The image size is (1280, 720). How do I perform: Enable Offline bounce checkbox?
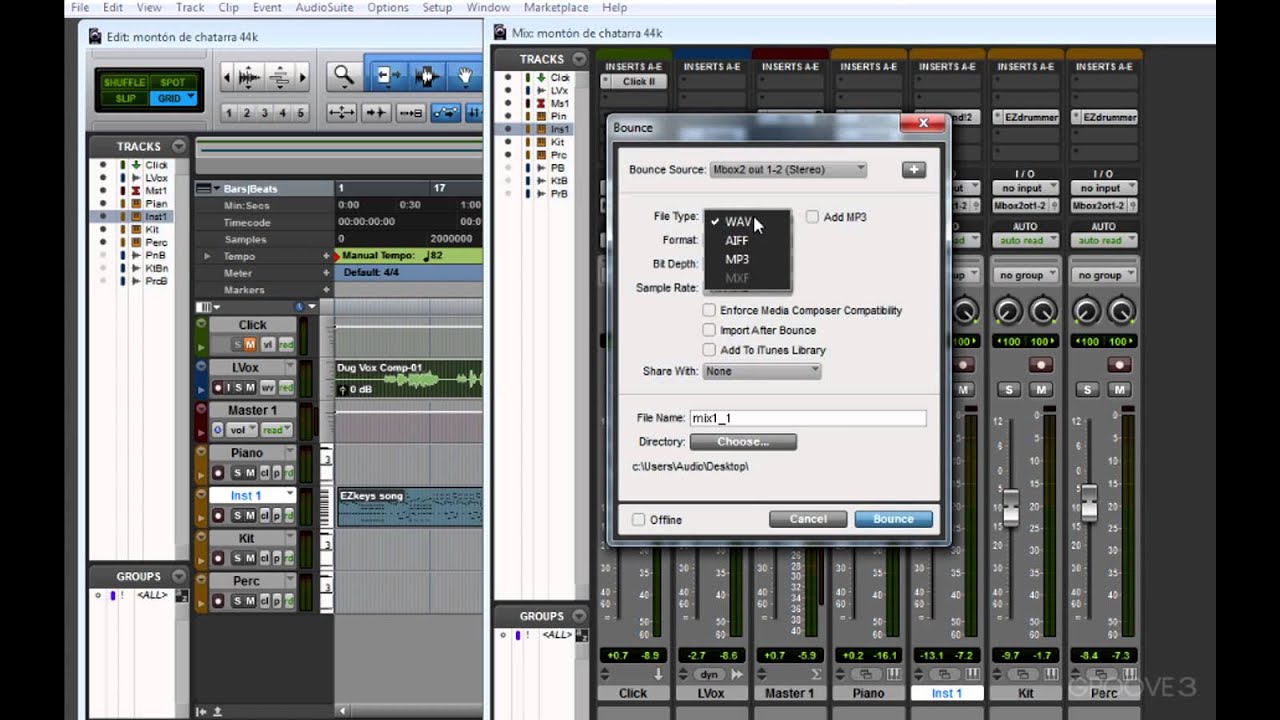click(638, 520)
